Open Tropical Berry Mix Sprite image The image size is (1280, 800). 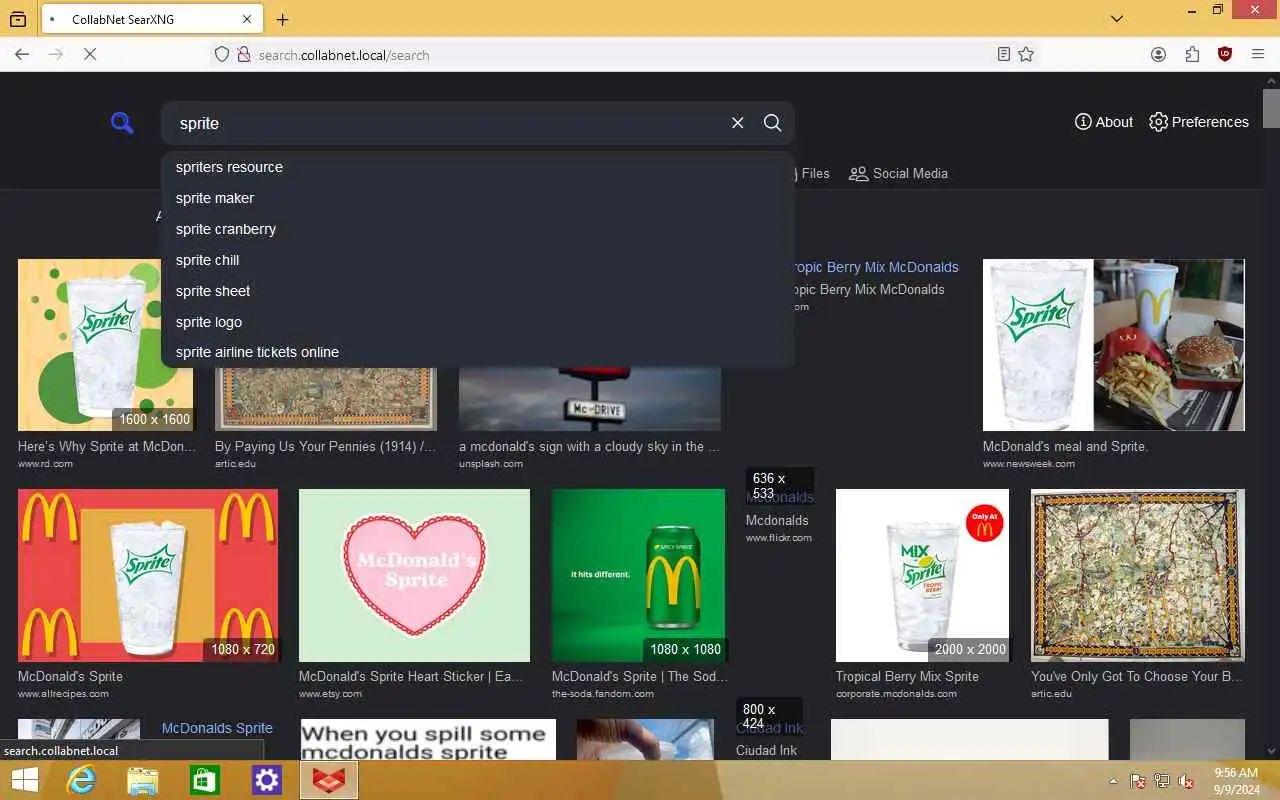(922, 575)
